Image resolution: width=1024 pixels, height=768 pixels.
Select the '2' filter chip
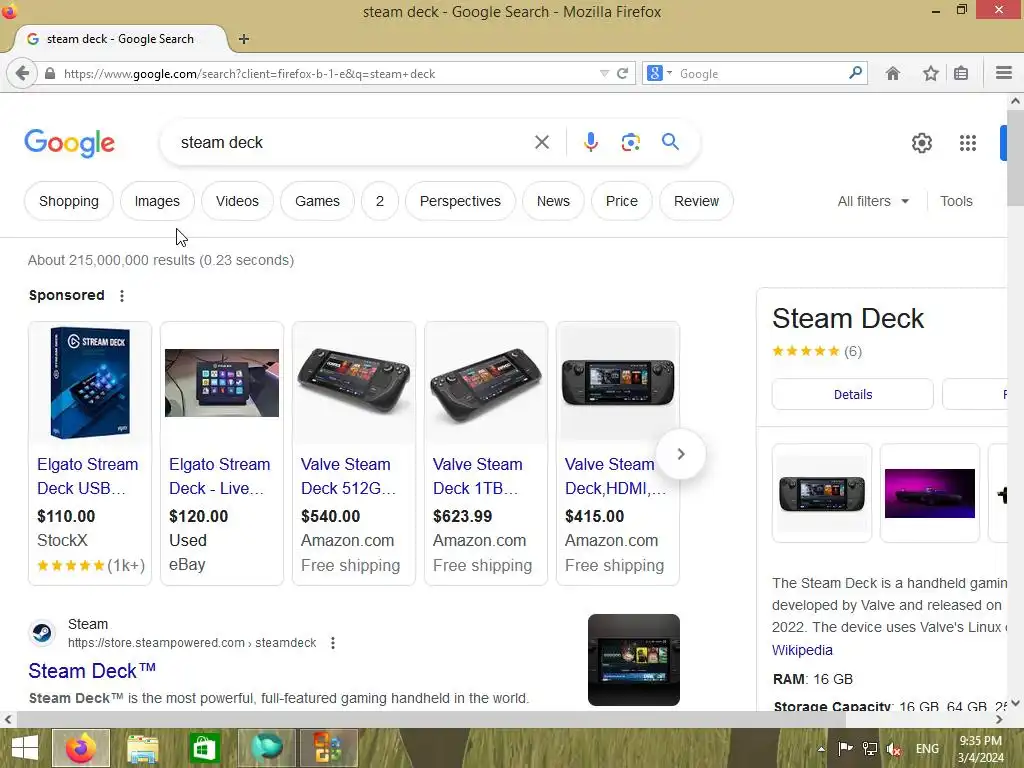pos(379,201)
